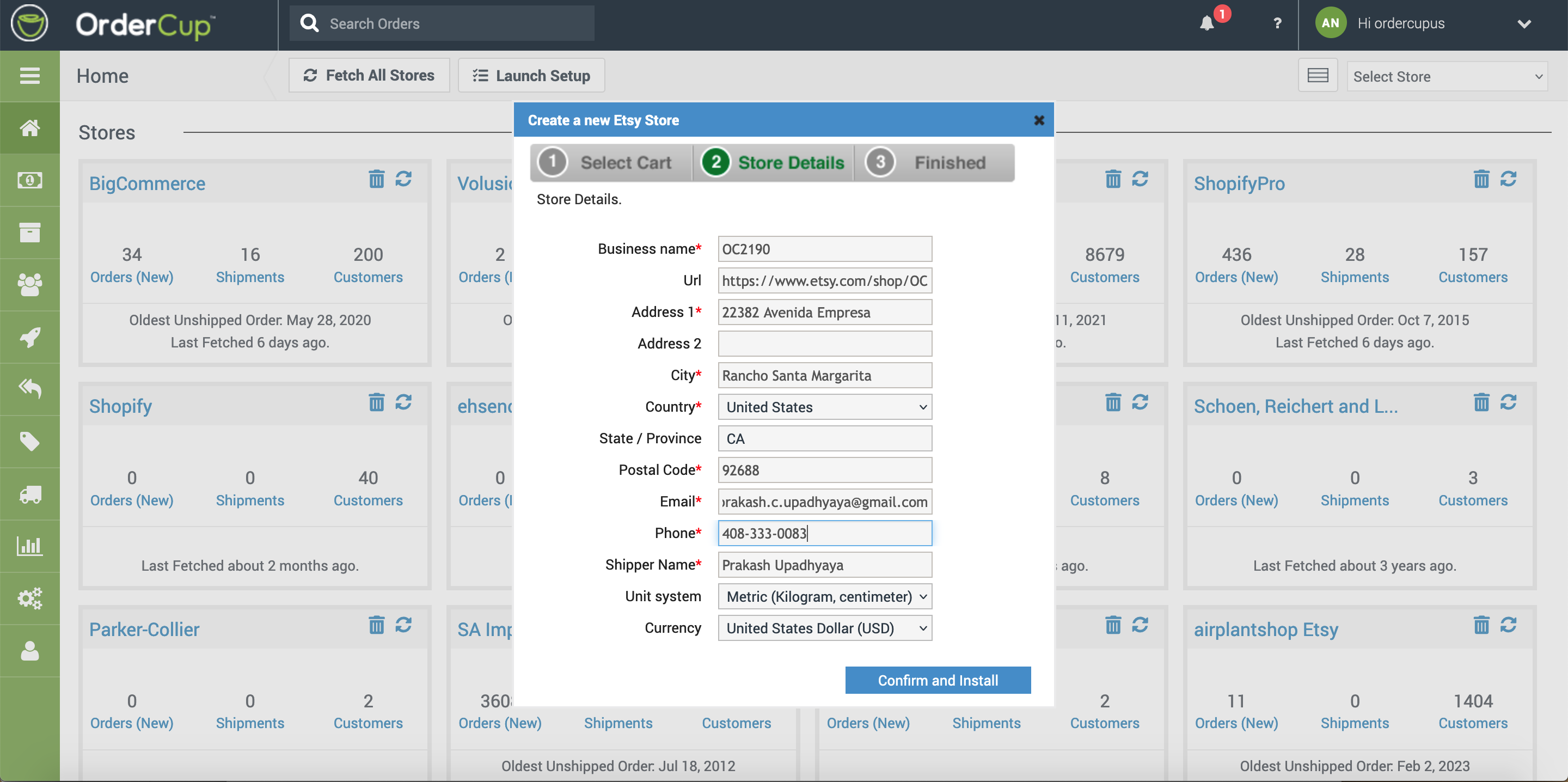This screenshot has height=782, width=1568.
Task: Go to the Select Cart step
Action: [x=611, y=163]
